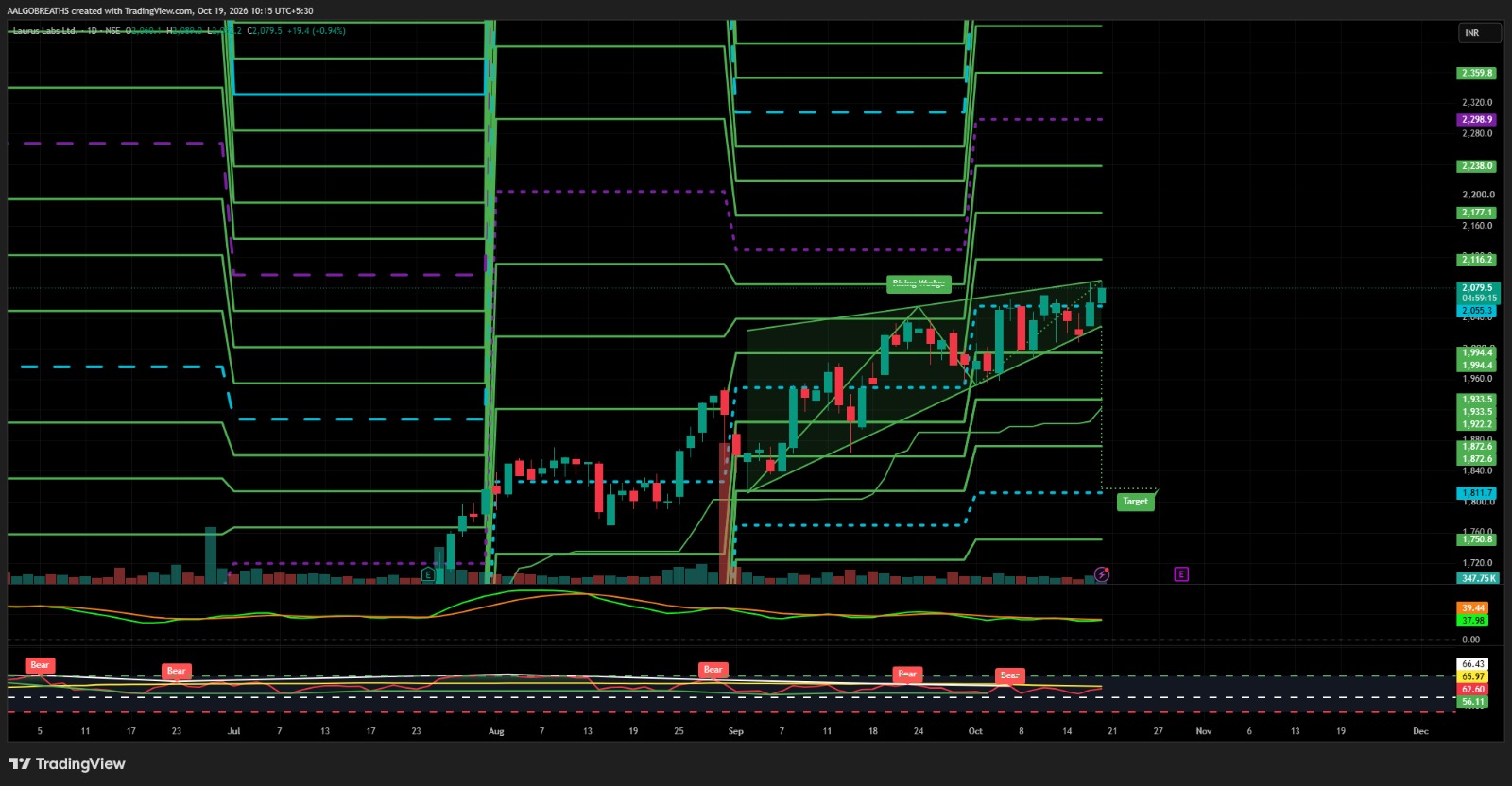The width and height of the screenshot is (1512, 786).
Task: Click the Bear signal above the 5 date
Action: [40, 665]
